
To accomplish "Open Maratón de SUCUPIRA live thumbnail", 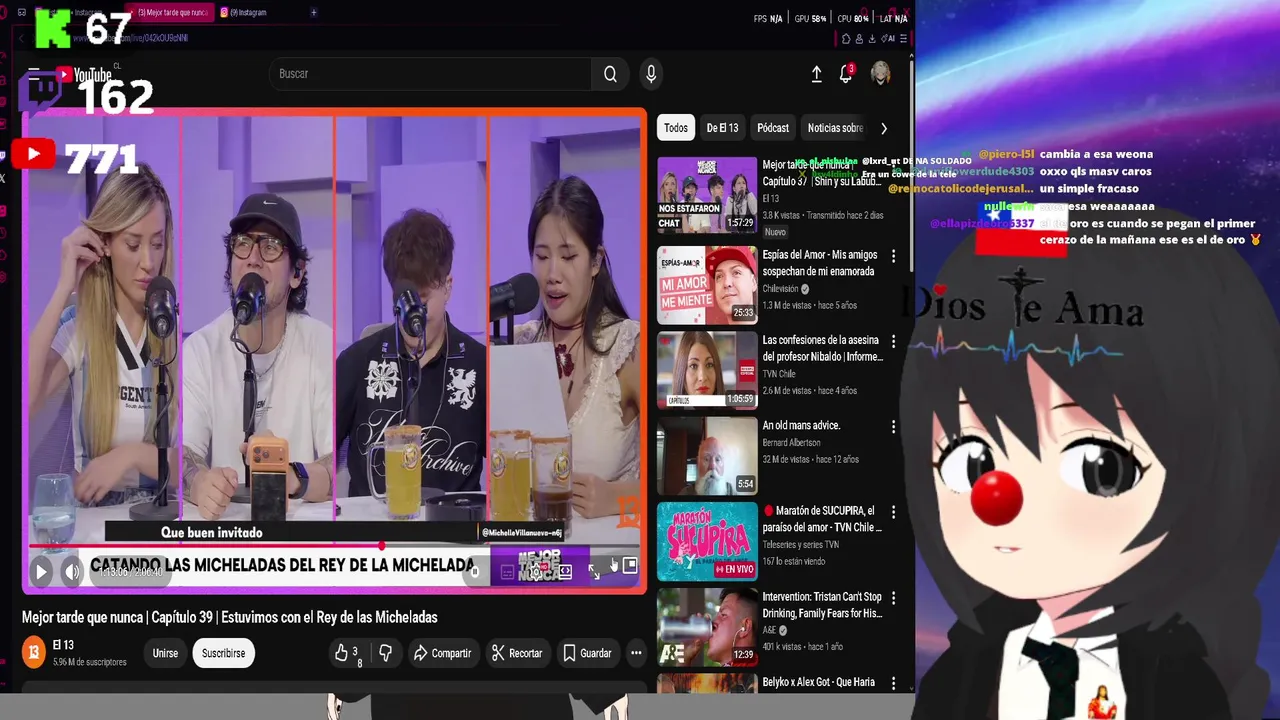I will [707, 540].
